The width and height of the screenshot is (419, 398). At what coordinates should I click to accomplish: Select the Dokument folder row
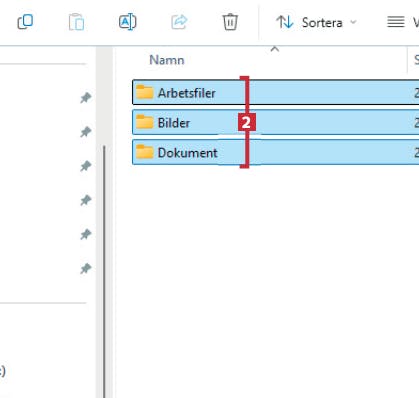pos(275,152)
